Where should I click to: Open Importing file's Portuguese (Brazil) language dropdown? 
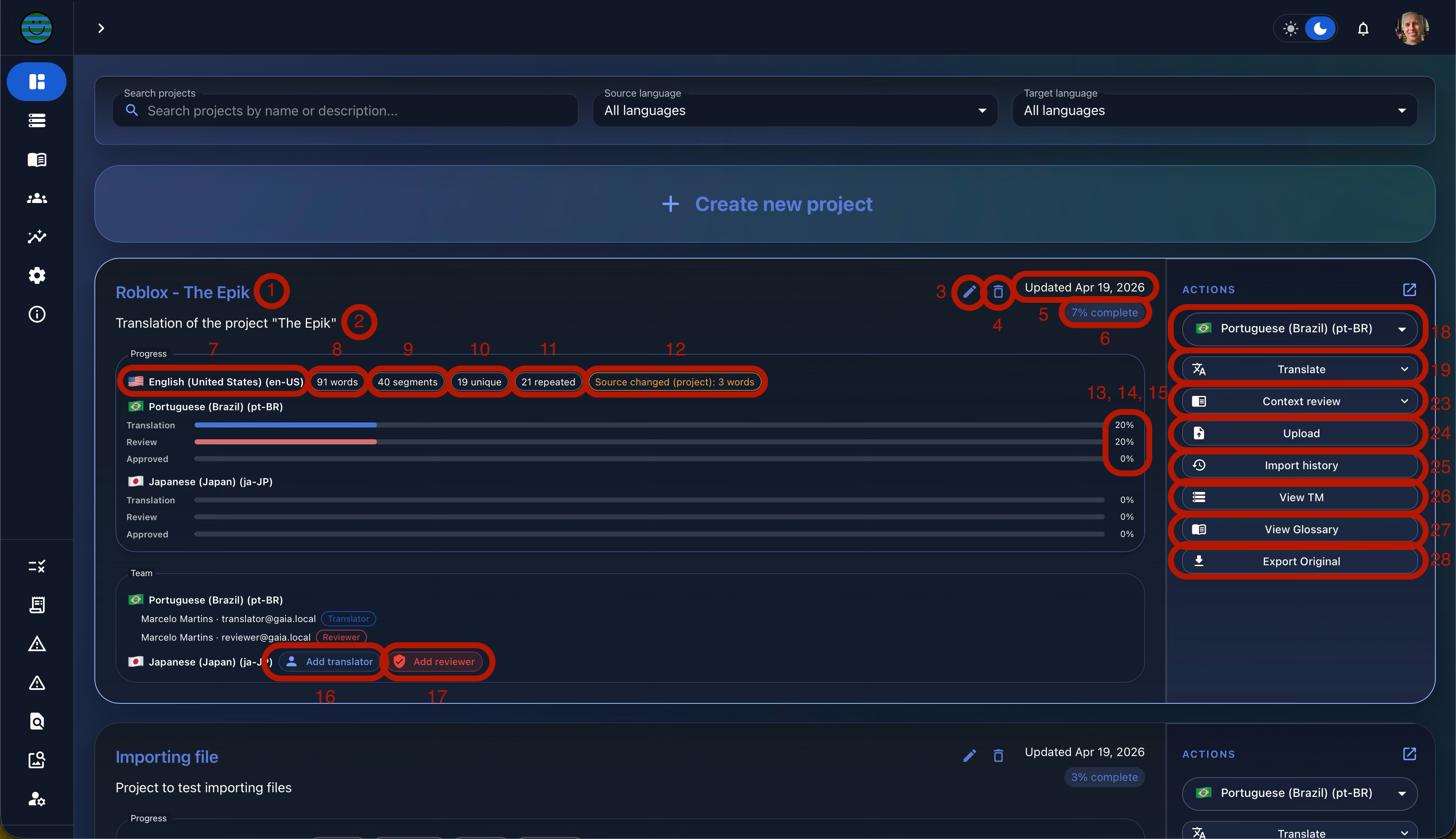(1300, 793)
